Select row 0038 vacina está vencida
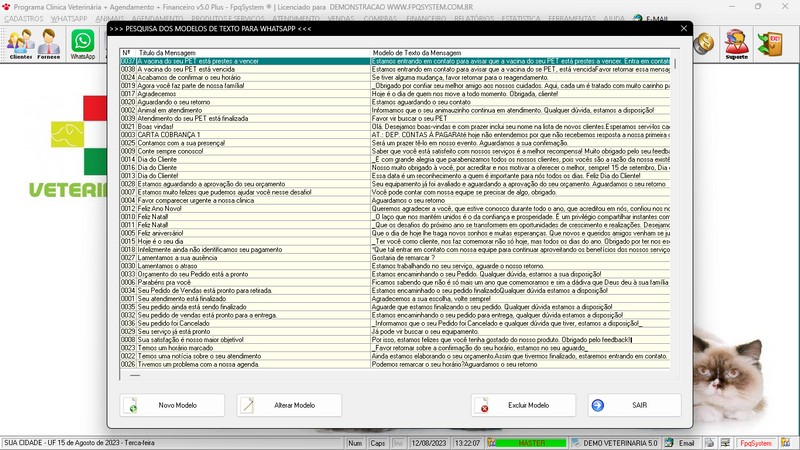 tap(395, 69)
